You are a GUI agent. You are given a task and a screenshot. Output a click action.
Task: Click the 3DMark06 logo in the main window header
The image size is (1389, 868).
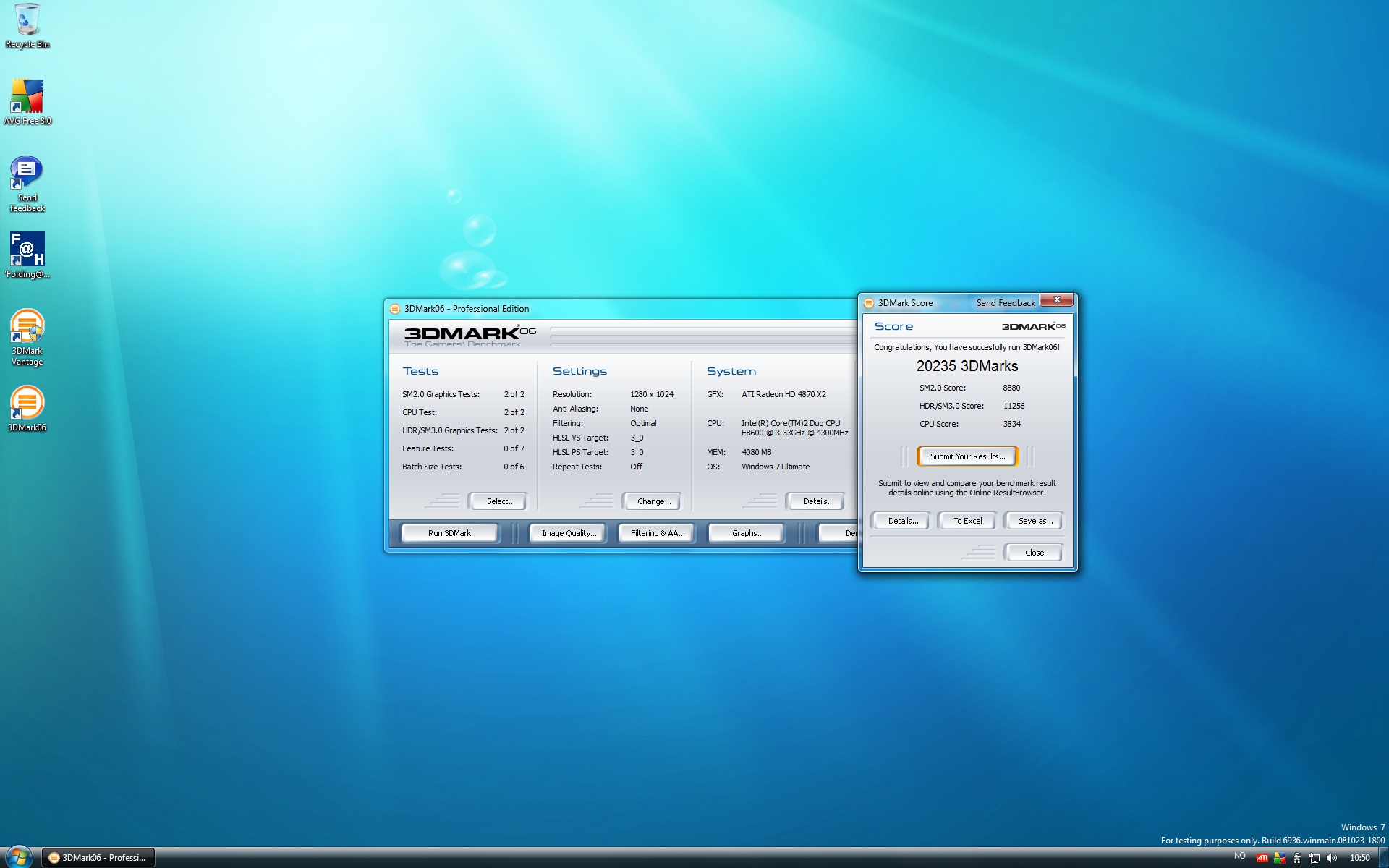pos(470,336)
